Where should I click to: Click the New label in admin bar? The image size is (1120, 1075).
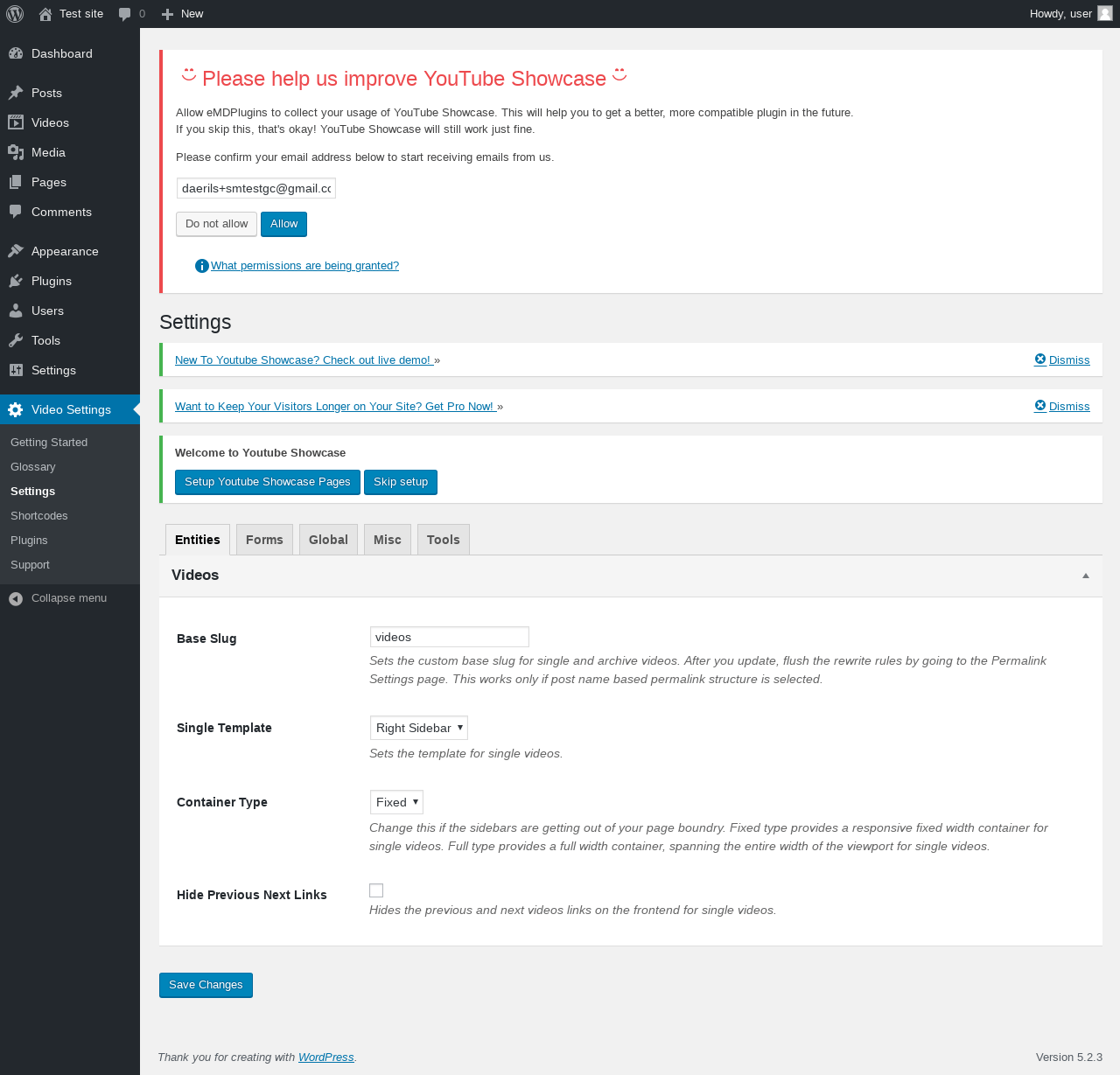[192, 14]
